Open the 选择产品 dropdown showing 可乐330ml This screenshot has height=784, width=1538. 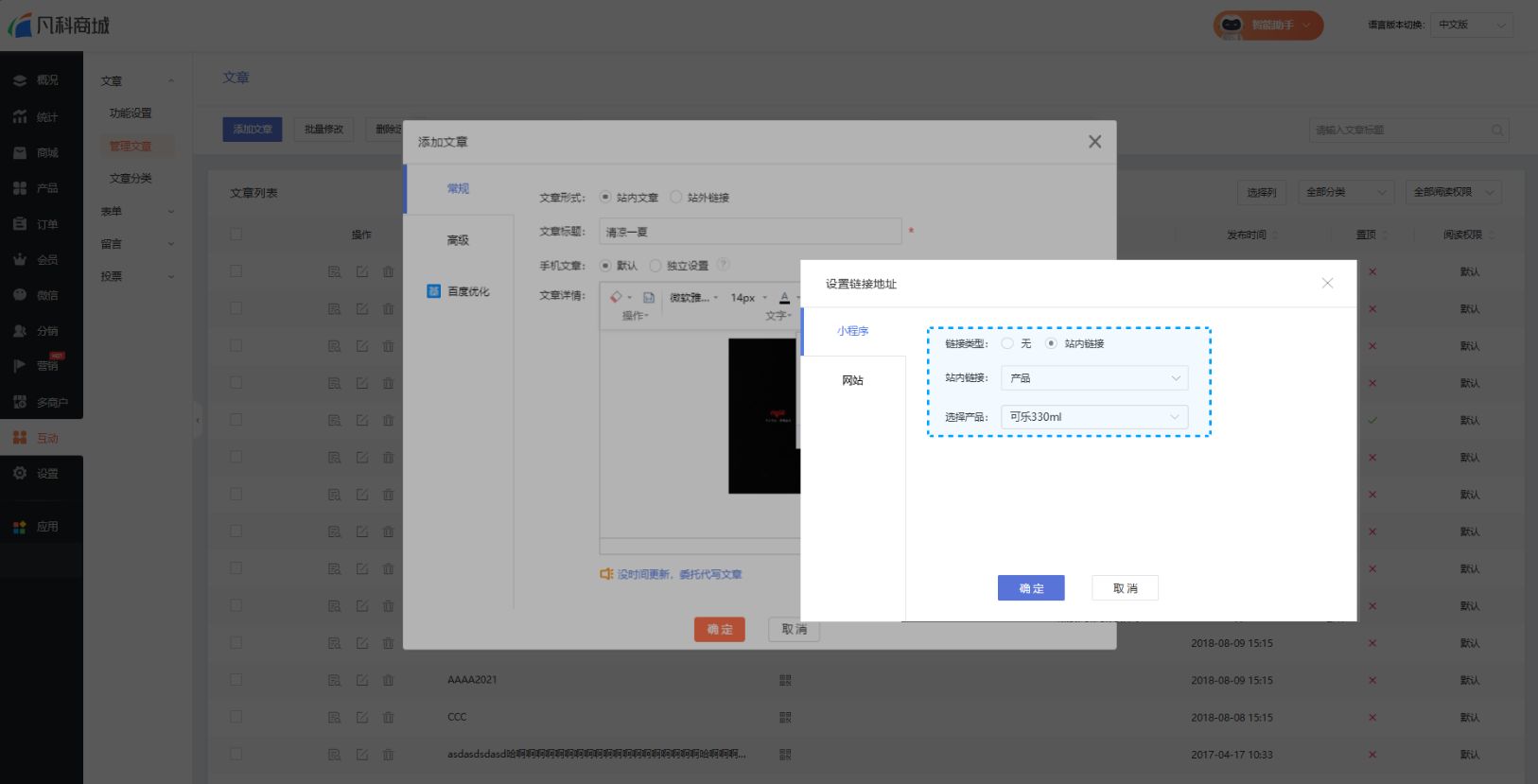[x=1094, y=417]
